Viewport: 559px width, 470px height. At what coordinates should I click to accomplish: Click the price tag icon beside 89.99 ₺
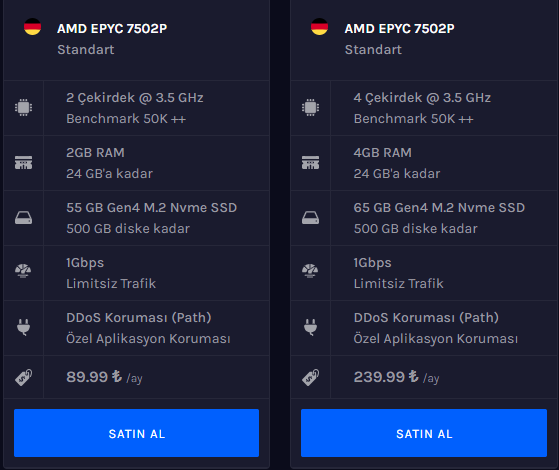(x=24, y=378)
